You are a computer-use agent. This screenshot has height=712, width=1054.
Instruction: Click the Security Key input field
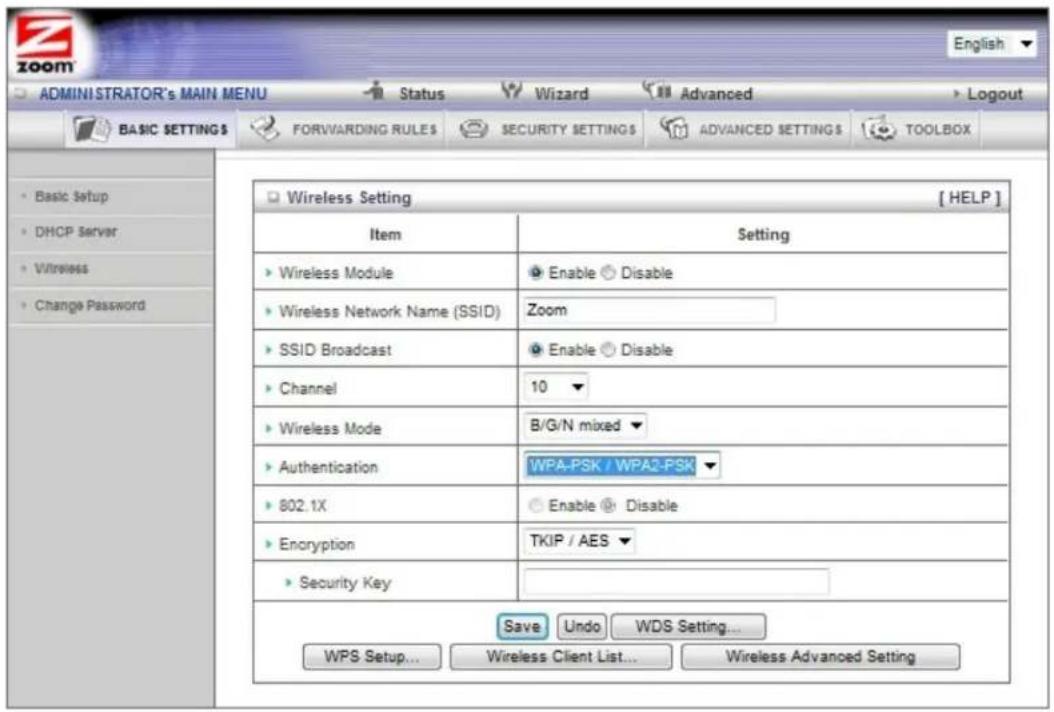[x=676, y=582]
